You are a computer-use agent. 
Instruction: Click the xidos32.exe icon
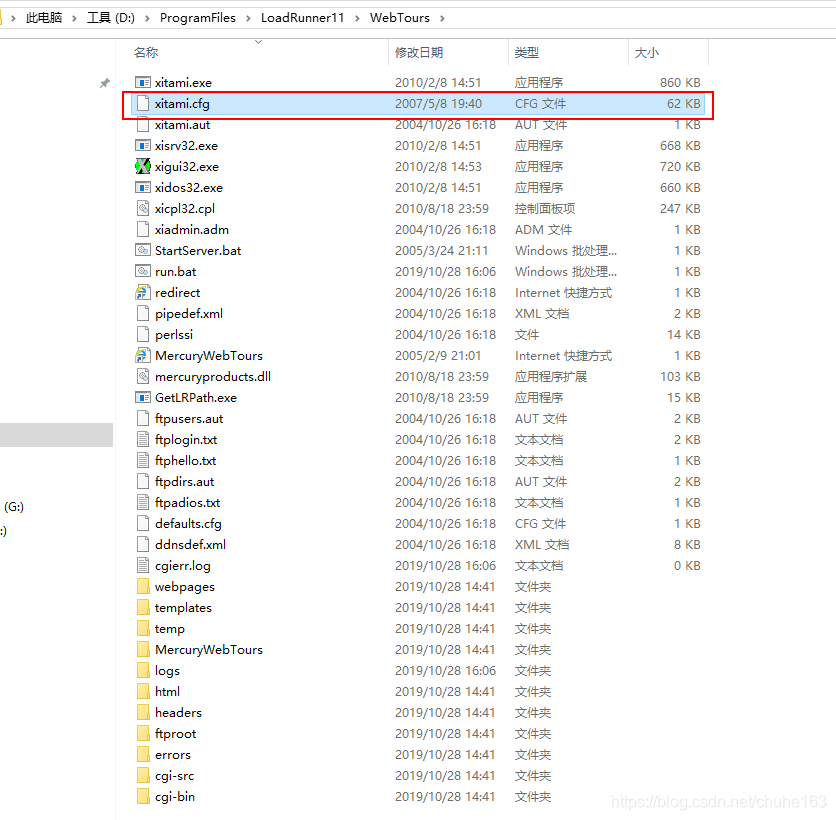[142, 188]
